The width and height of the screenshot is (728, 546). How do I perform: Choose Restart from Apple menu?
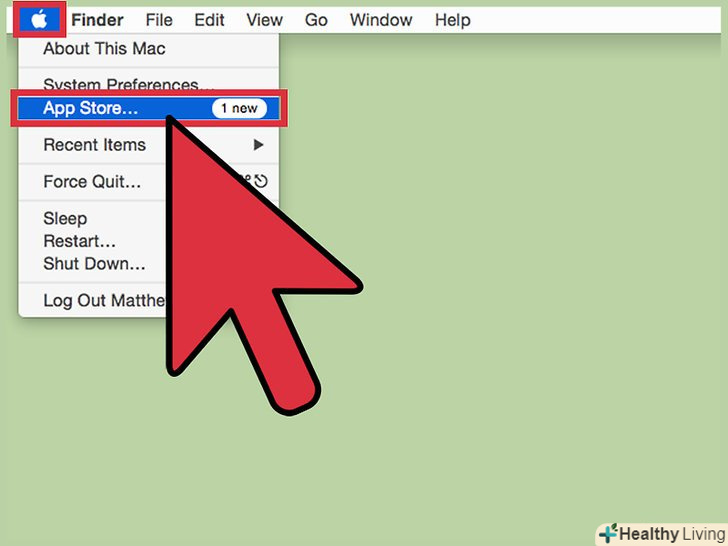coord(79,241)
